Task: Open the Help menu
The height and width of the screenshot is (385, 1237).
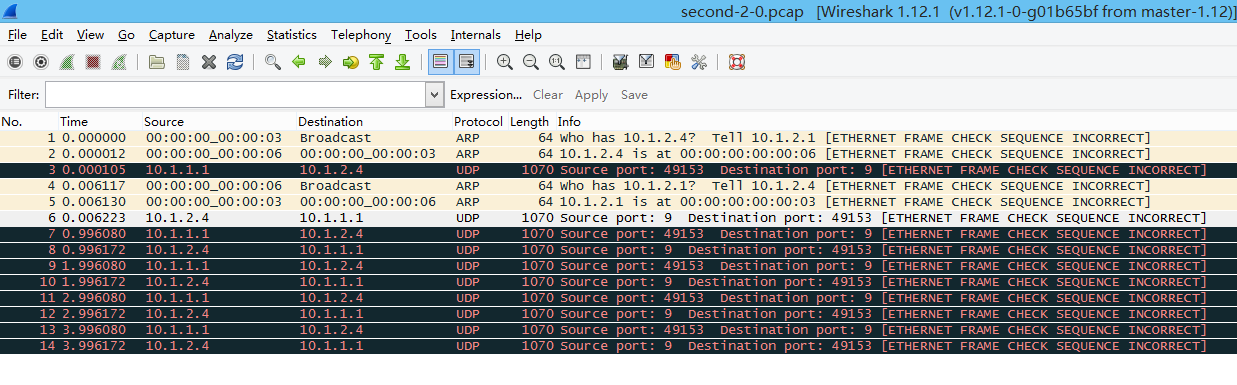Action: [528, 35]
